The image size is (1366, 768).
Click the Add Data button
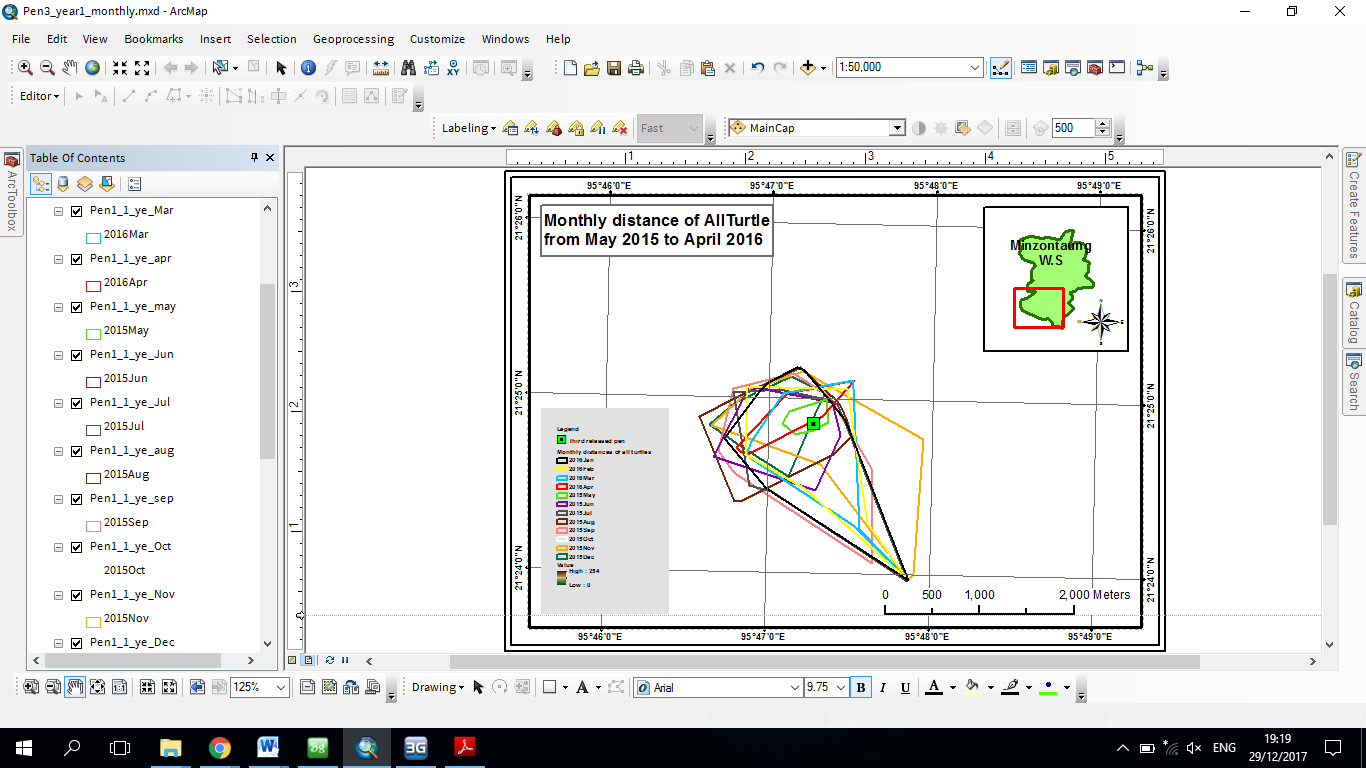click(x=808, y=68)
